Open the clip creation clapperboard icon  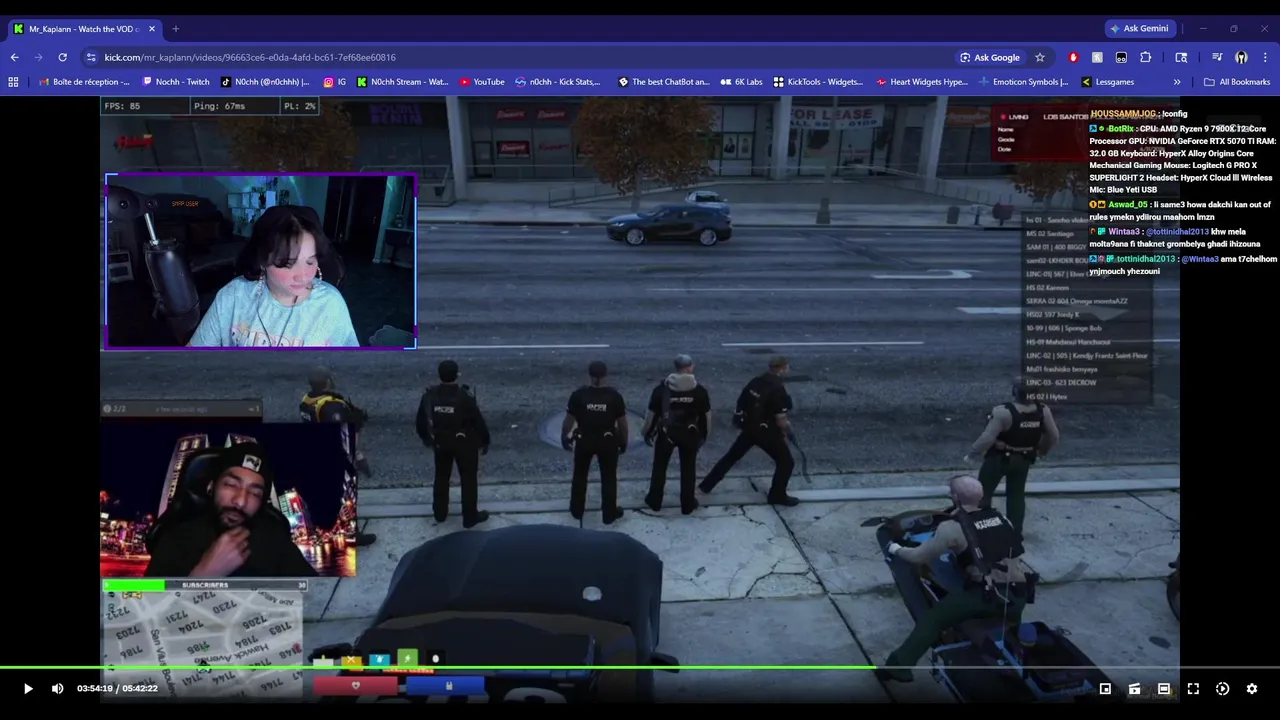click(x=1134, y=688)
